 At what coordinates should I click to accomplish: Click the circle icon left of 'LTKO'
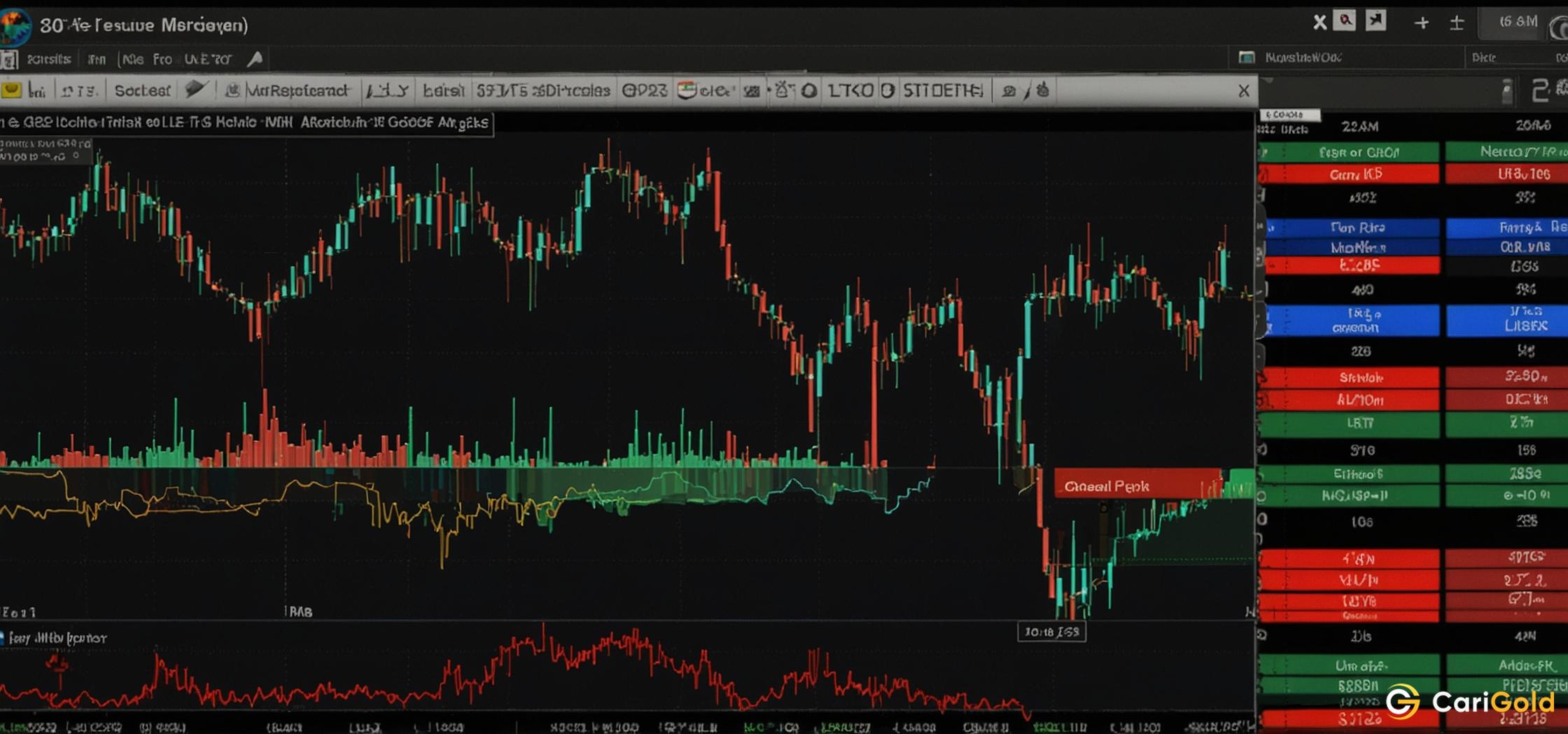tap(809, 90)
